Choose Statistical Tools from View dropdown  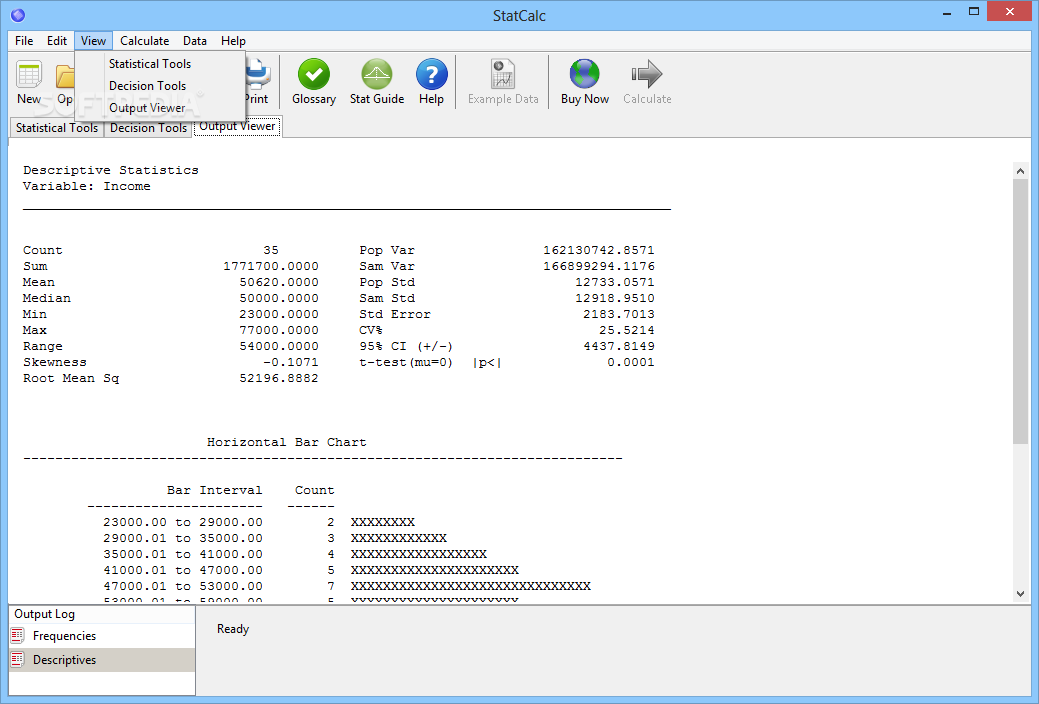tap(160, 64)
